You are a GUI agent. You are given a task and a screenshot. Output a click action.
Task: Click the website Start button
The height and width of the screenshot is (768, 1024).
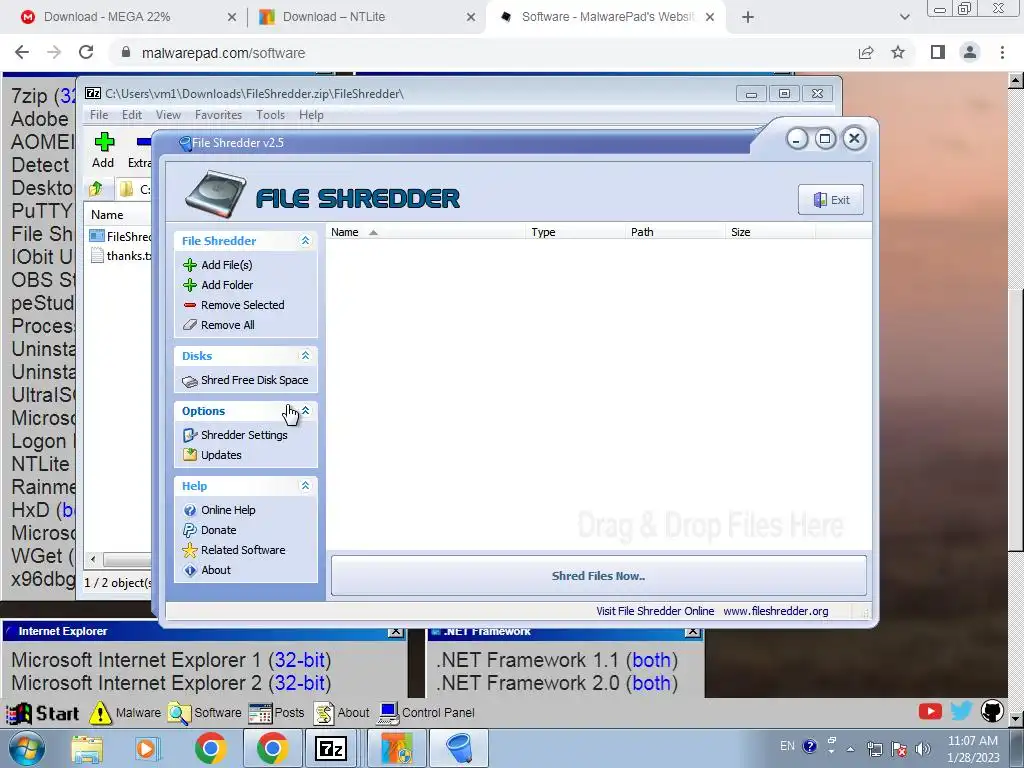coord(43,713)
